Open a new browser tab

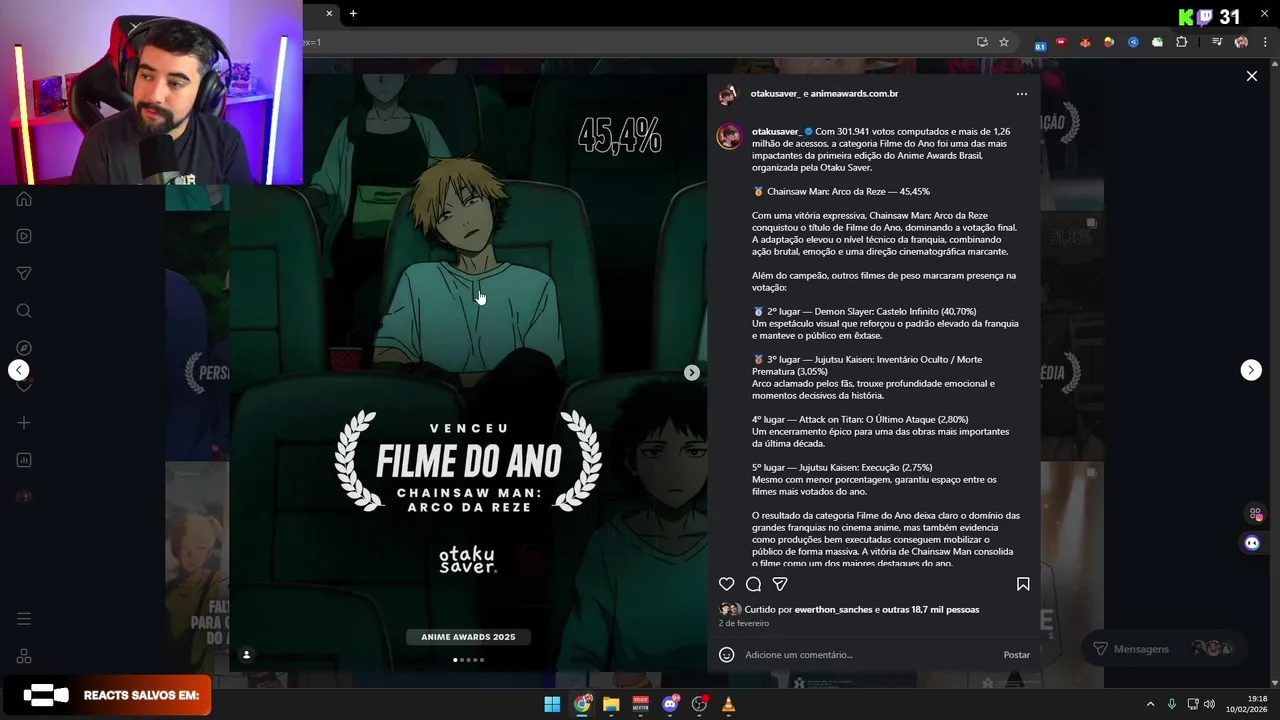353,13
